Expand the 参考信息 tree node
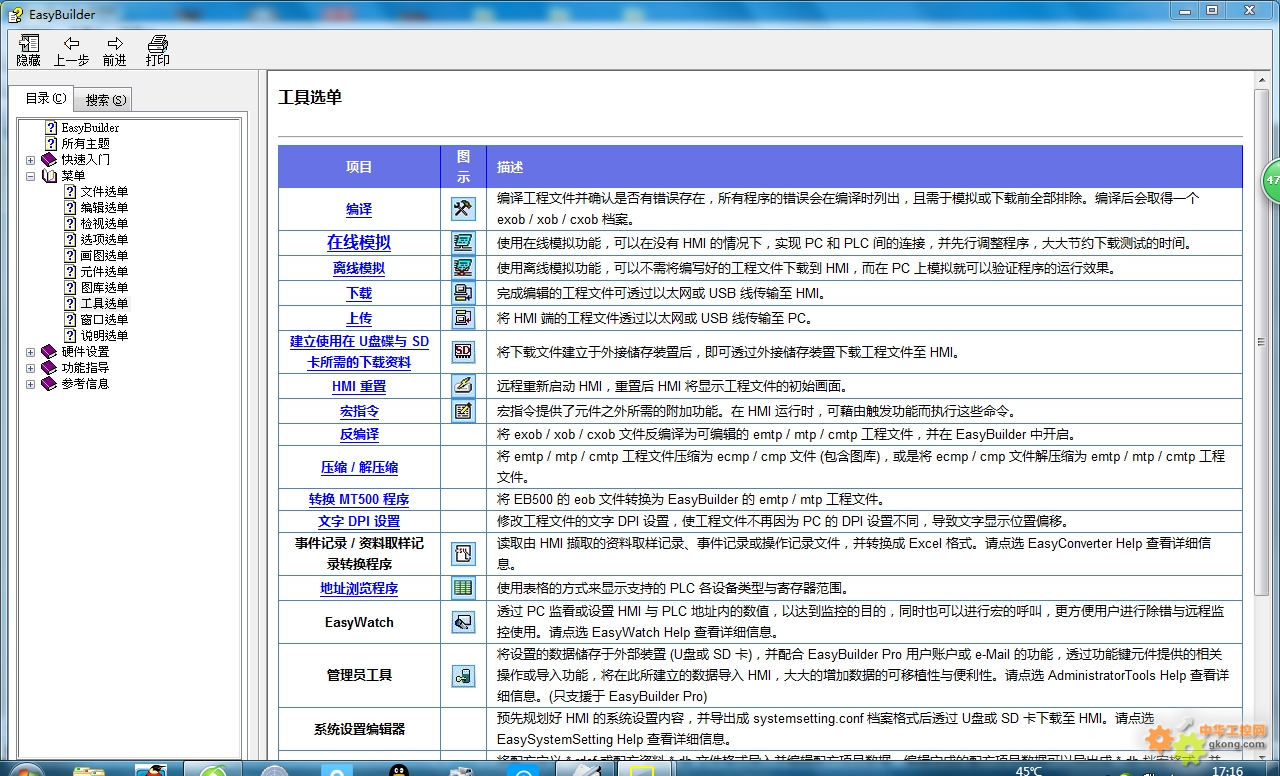The width and height of the screenshot is (1280, 776). pos(30,384)
